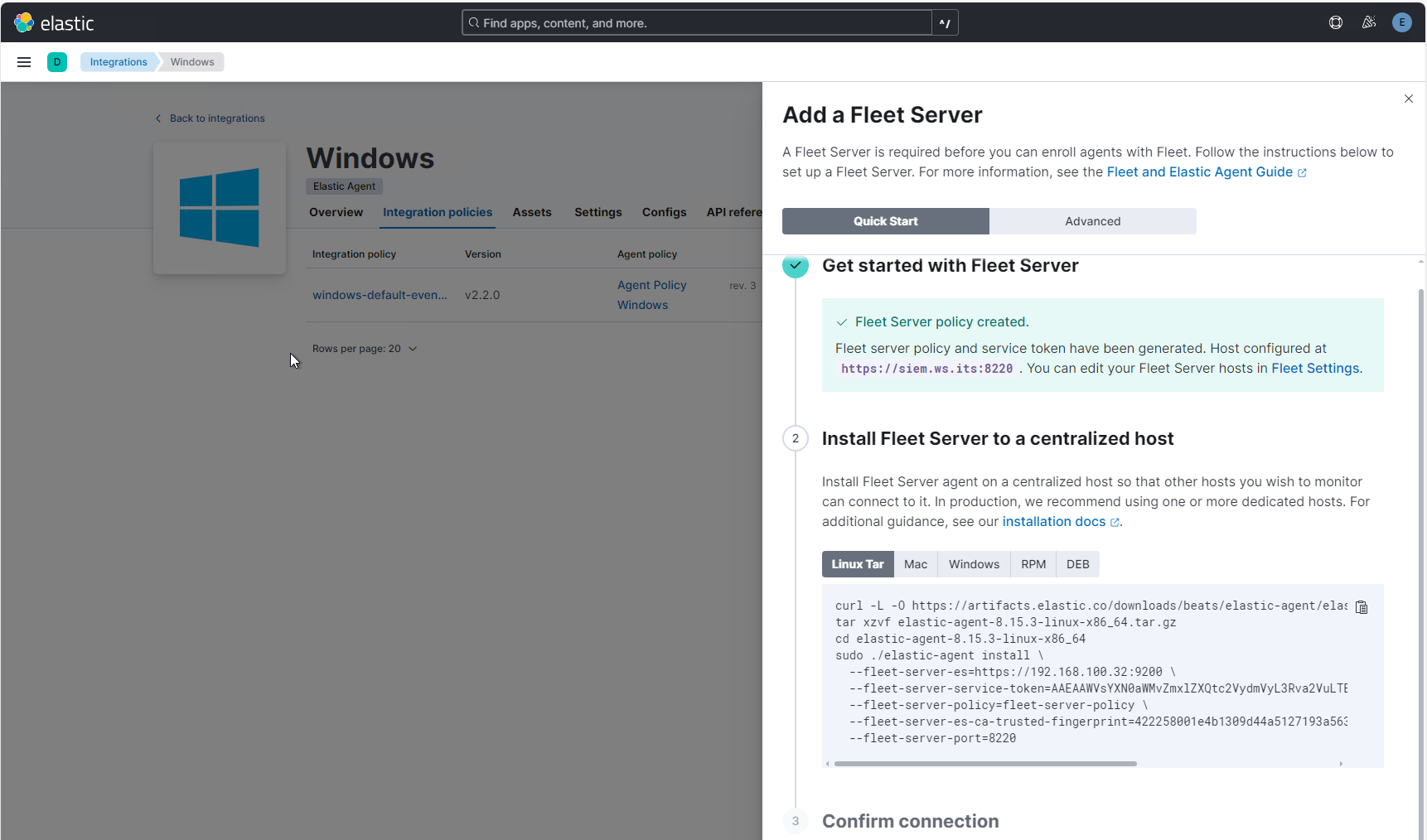Switch to the Overview tab
1427x840 pixels.
pyautogui.click(x=336, y=212)
